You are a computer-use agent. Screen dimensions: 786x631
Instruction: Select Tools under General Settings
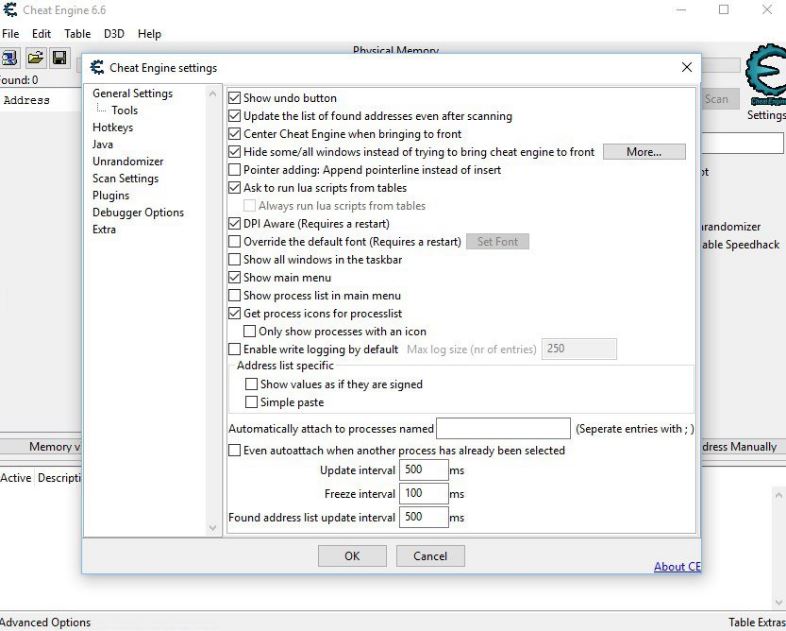[x=124, y=110]
